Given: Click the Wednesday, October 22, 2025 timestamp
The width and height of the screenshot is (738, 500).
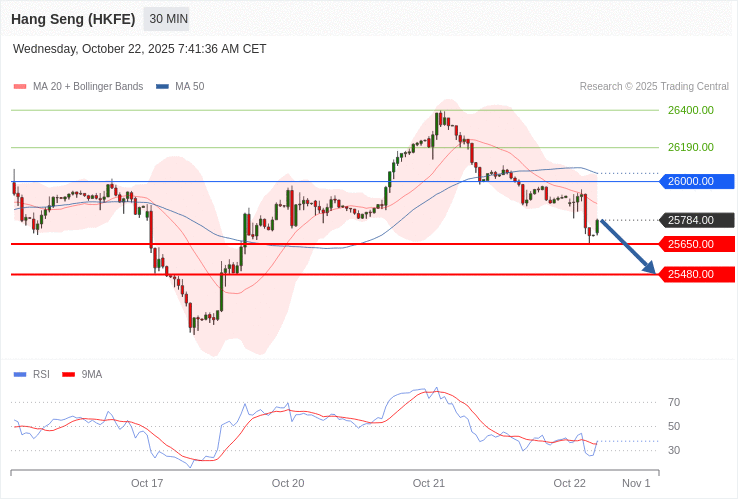Looking at the screenshot, I should (139, 49).
